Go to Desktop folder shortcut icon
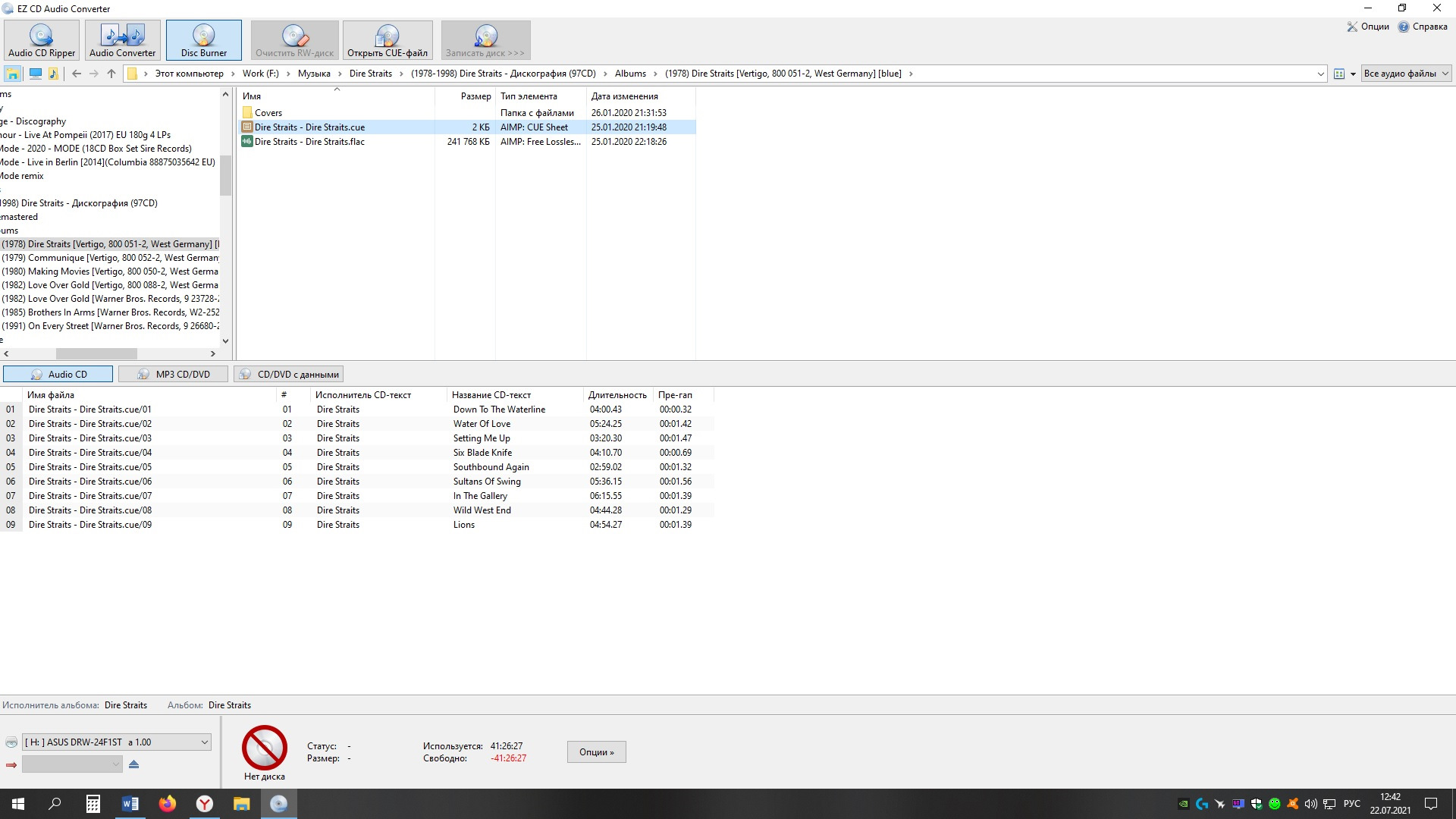The width and height of the screenshot is (1456, 819). [x=13, y=74]
